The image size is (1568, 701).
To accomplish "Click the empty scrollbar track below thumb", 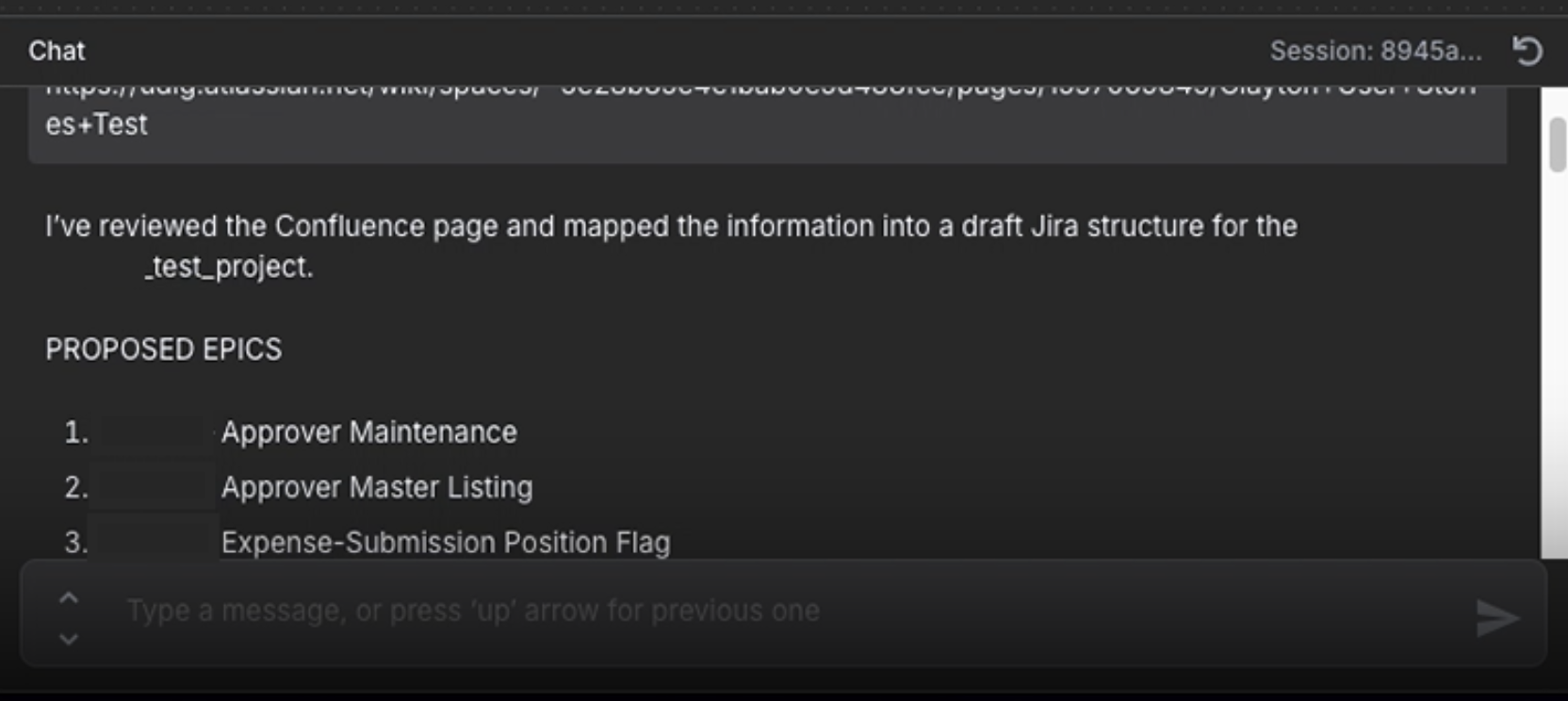I will pos(1557,377).
